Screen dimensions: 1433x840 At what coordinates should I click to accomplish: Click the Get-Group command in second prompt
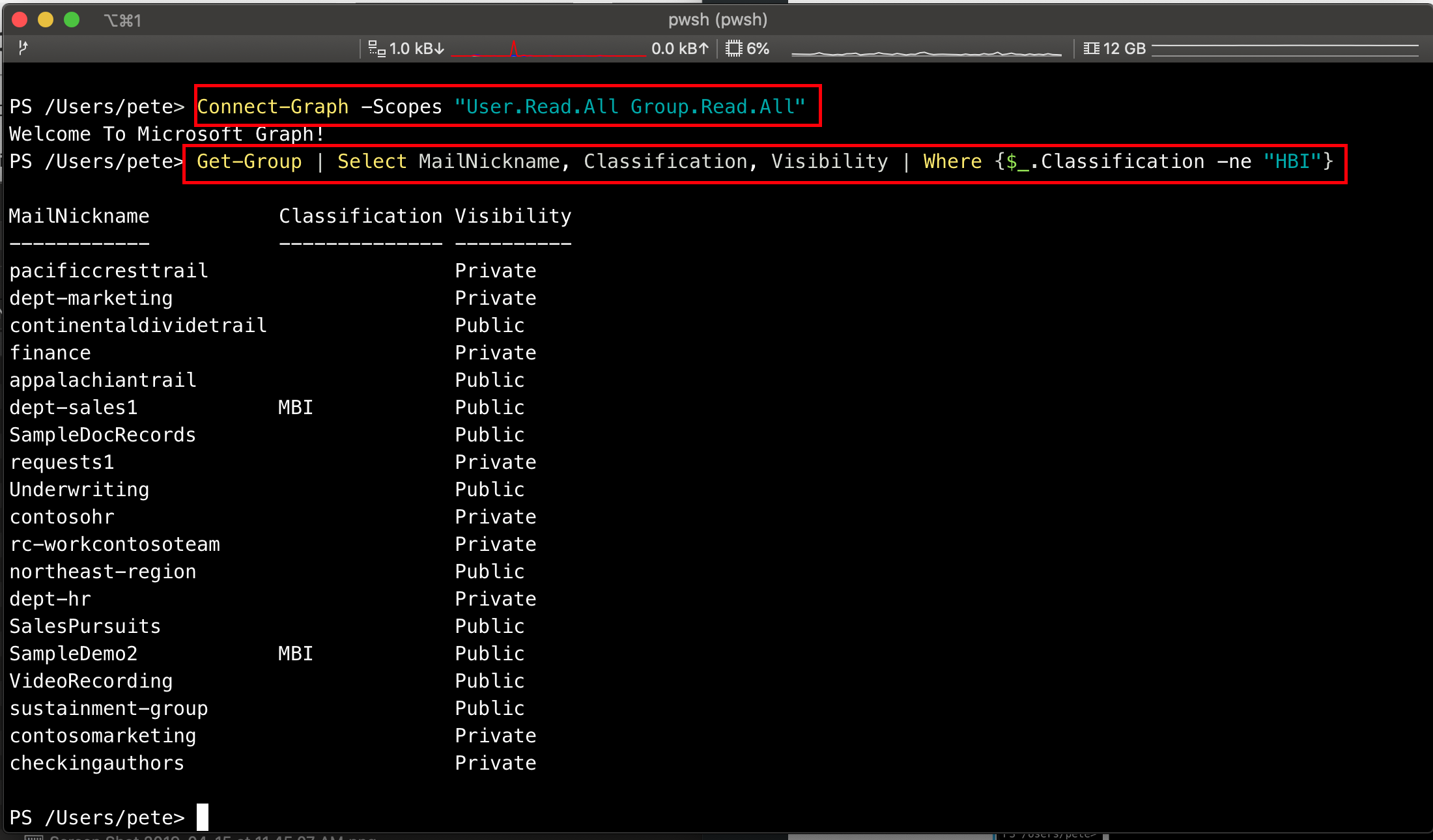point(249,161)
